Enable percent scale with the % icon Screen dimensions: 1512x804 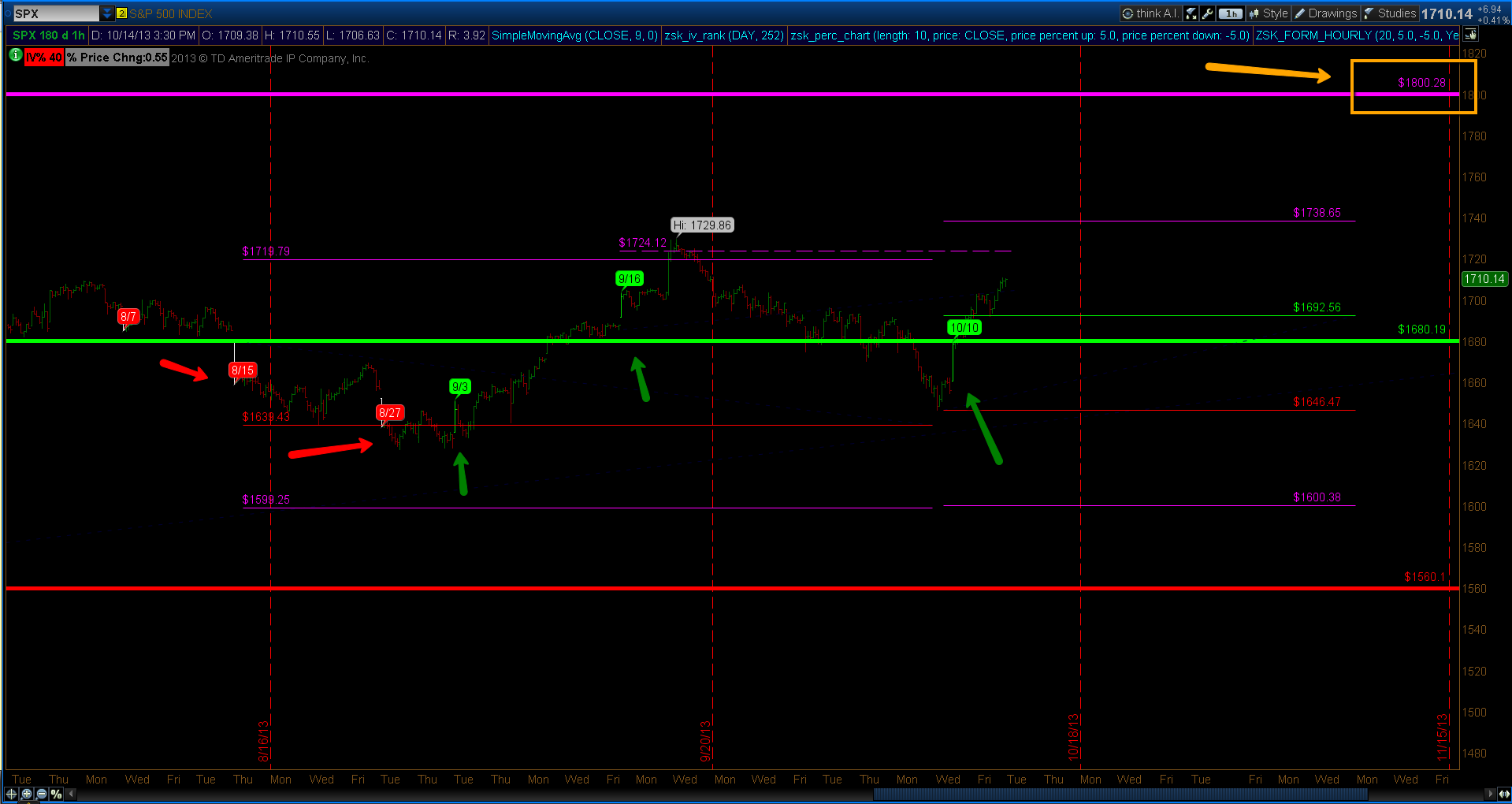tap(56, 794)
